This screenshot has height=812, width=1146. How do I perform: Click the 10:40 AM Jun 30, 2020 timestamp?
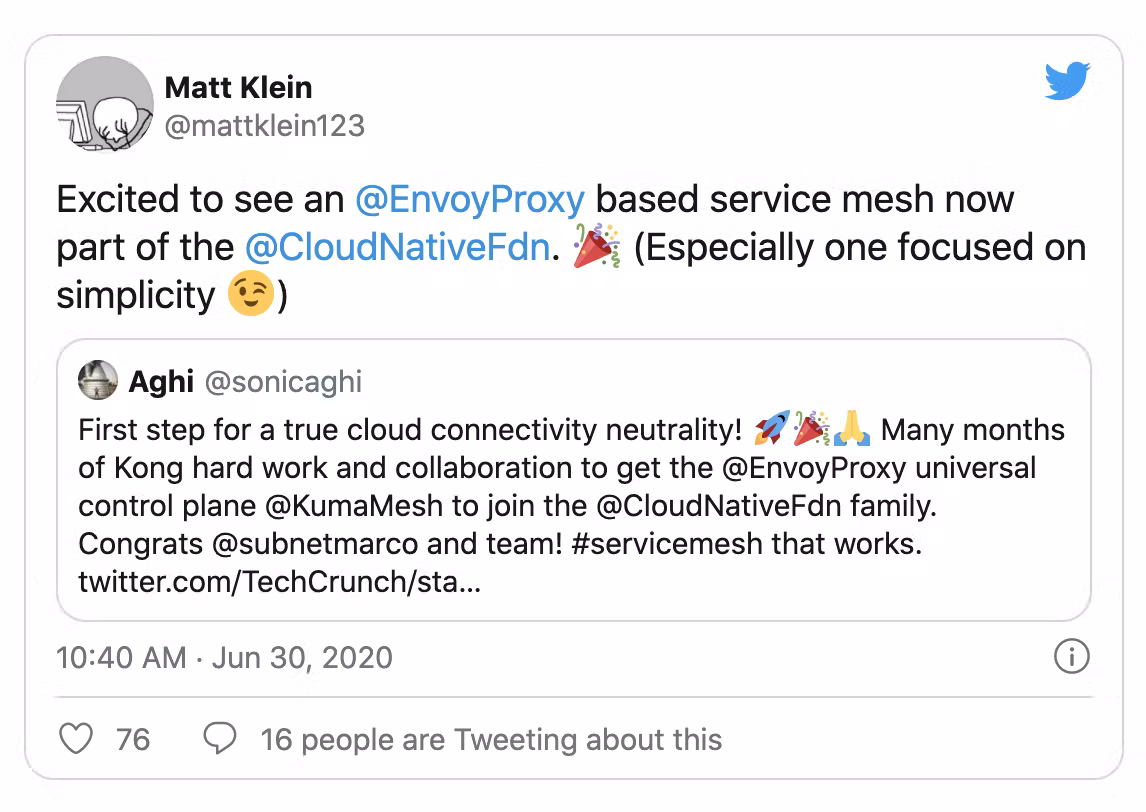[224, 657]
